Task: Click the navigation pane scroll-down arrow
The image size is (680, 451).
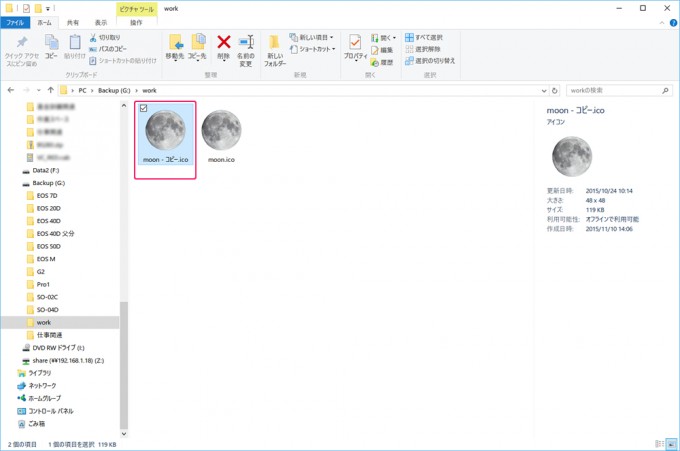Action: (x=124, y=433)
